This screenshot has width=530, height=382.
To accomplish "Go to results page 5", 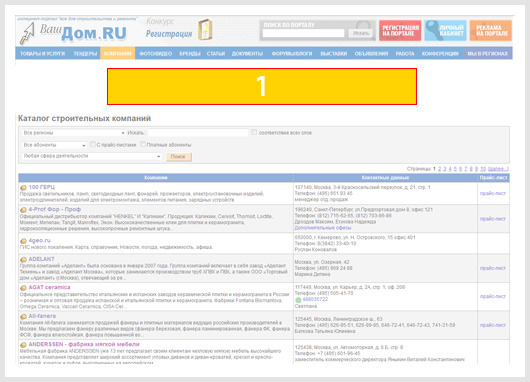I will click(455, 169).
